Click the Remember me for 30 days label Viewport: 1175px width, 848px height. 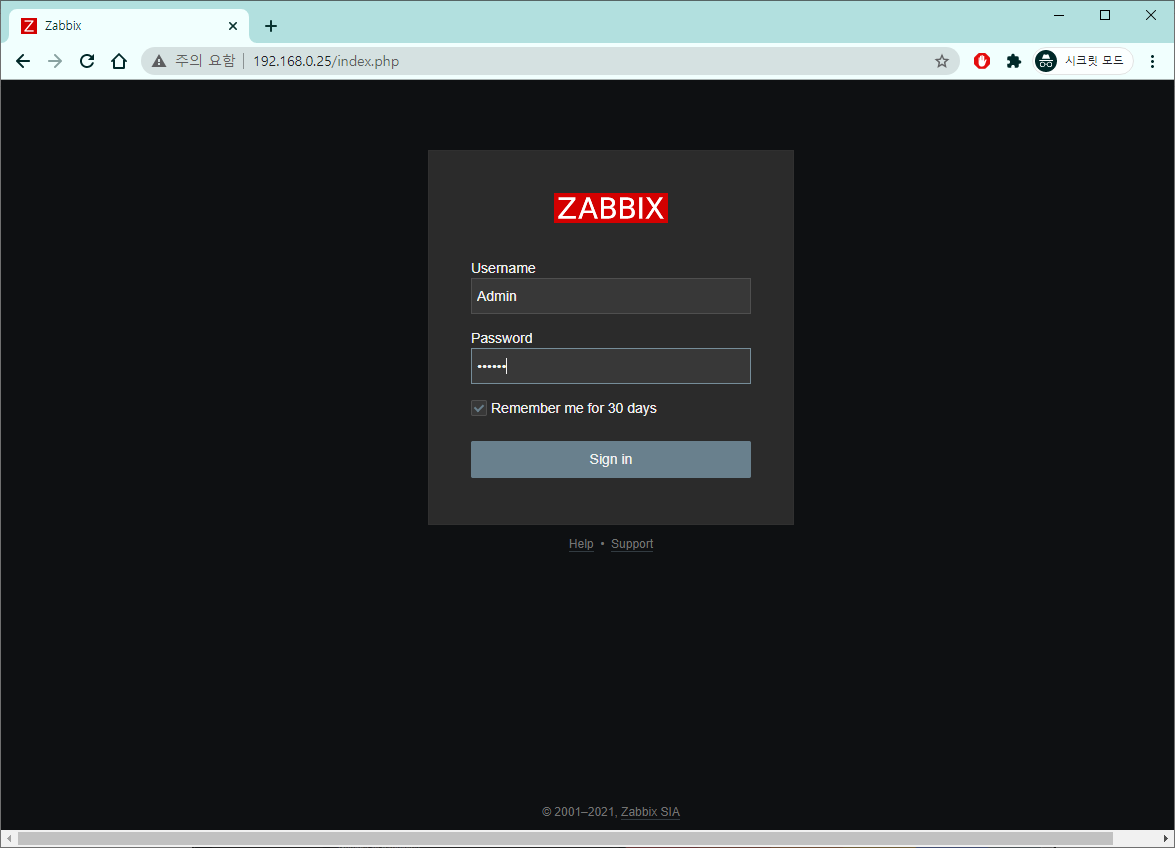[573, 408]
